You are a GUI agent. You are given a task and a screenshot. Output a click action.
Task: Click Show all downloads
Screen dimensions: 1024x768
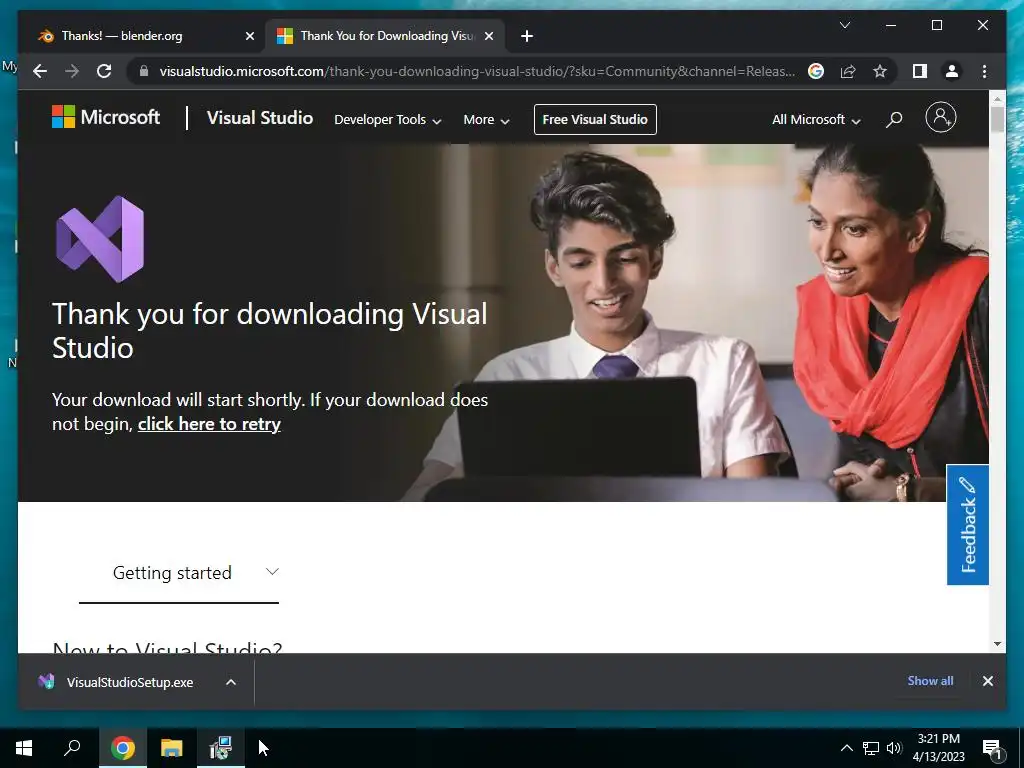(930, 680)
